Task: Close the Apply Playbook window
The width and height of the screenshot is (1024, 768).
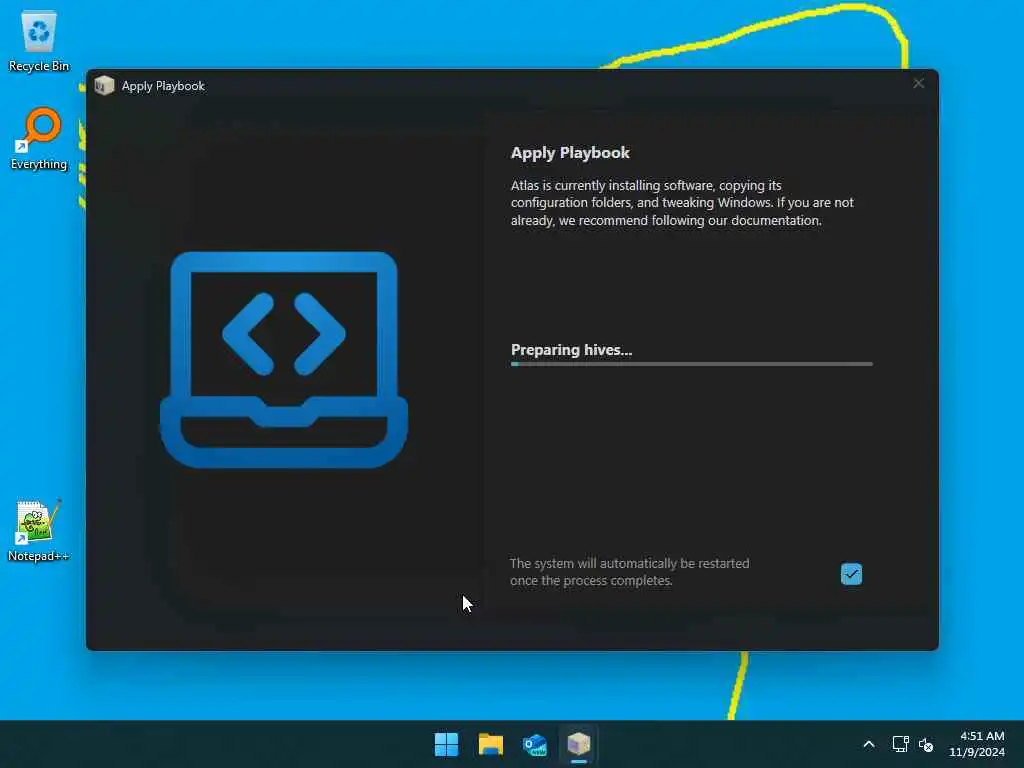Action: pos(918,84)
